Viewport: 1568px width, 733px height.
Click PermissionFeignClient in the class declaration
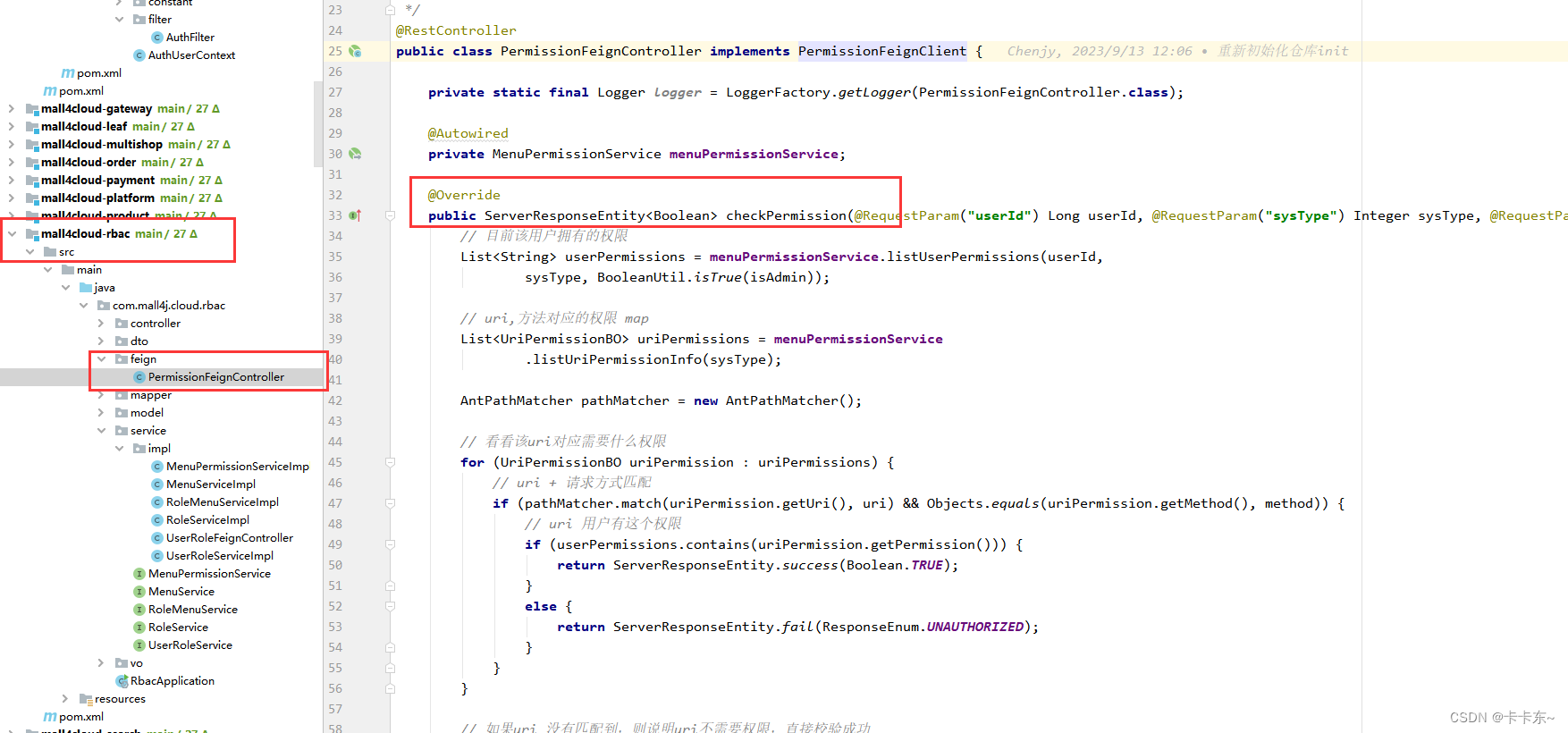click(x=882, y=51)
